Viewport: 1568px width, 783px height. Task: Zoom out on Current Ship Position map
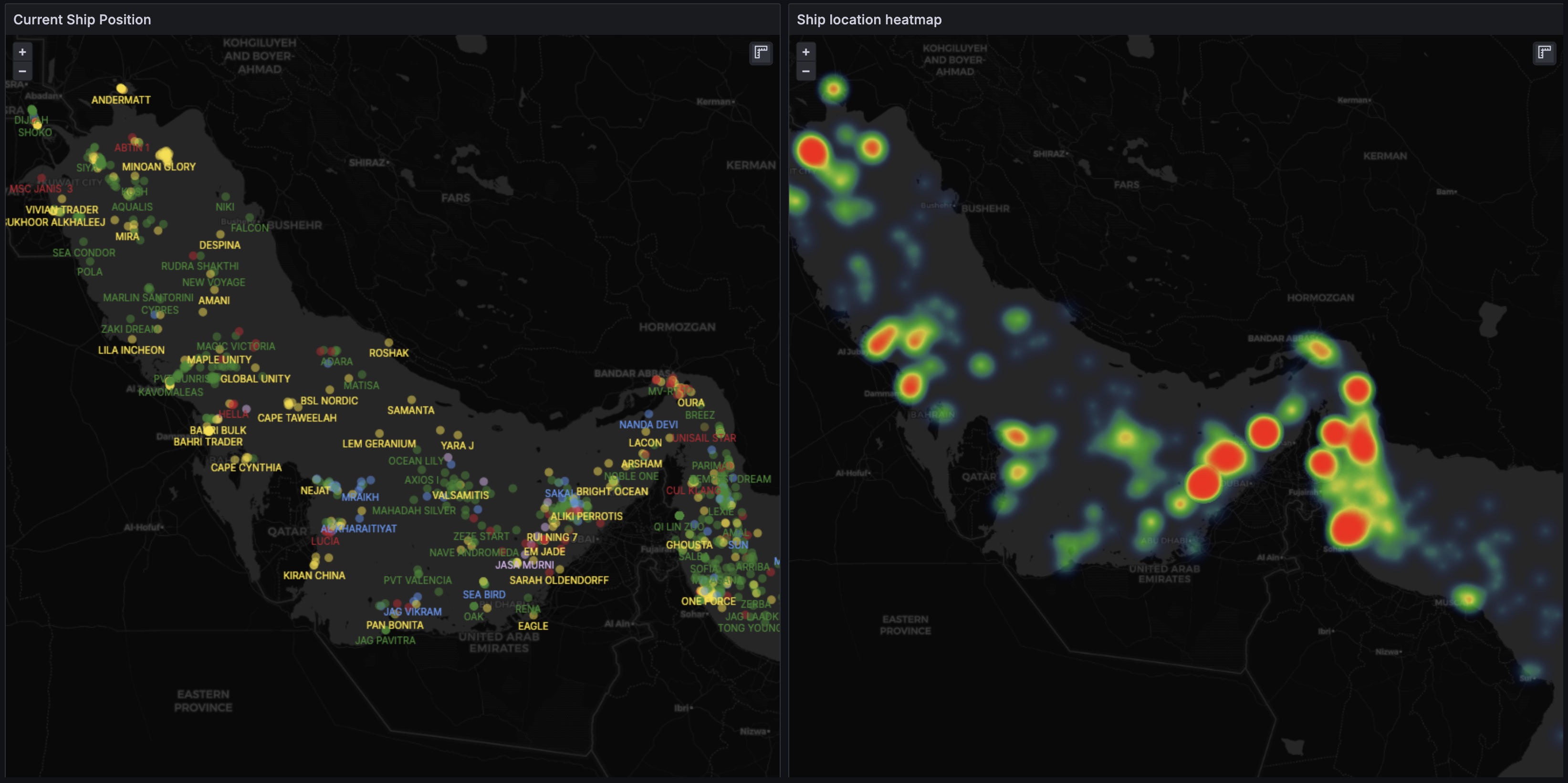point(22,71)
